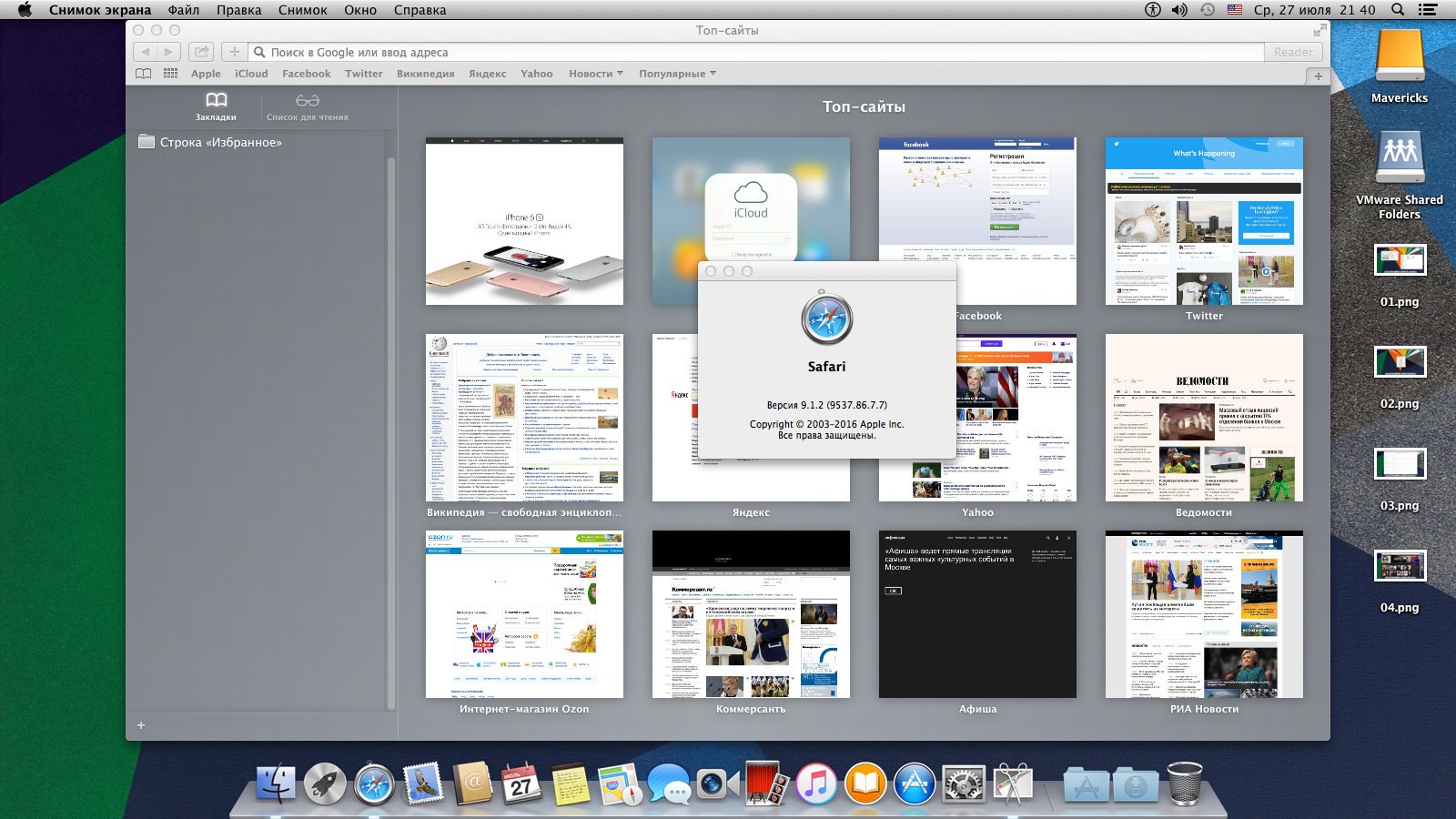Viewport: 1456px width, 819px height.
Task: Open the РИА Новости Top Sites thumbnail
Action: click(x=1204, y=614)
